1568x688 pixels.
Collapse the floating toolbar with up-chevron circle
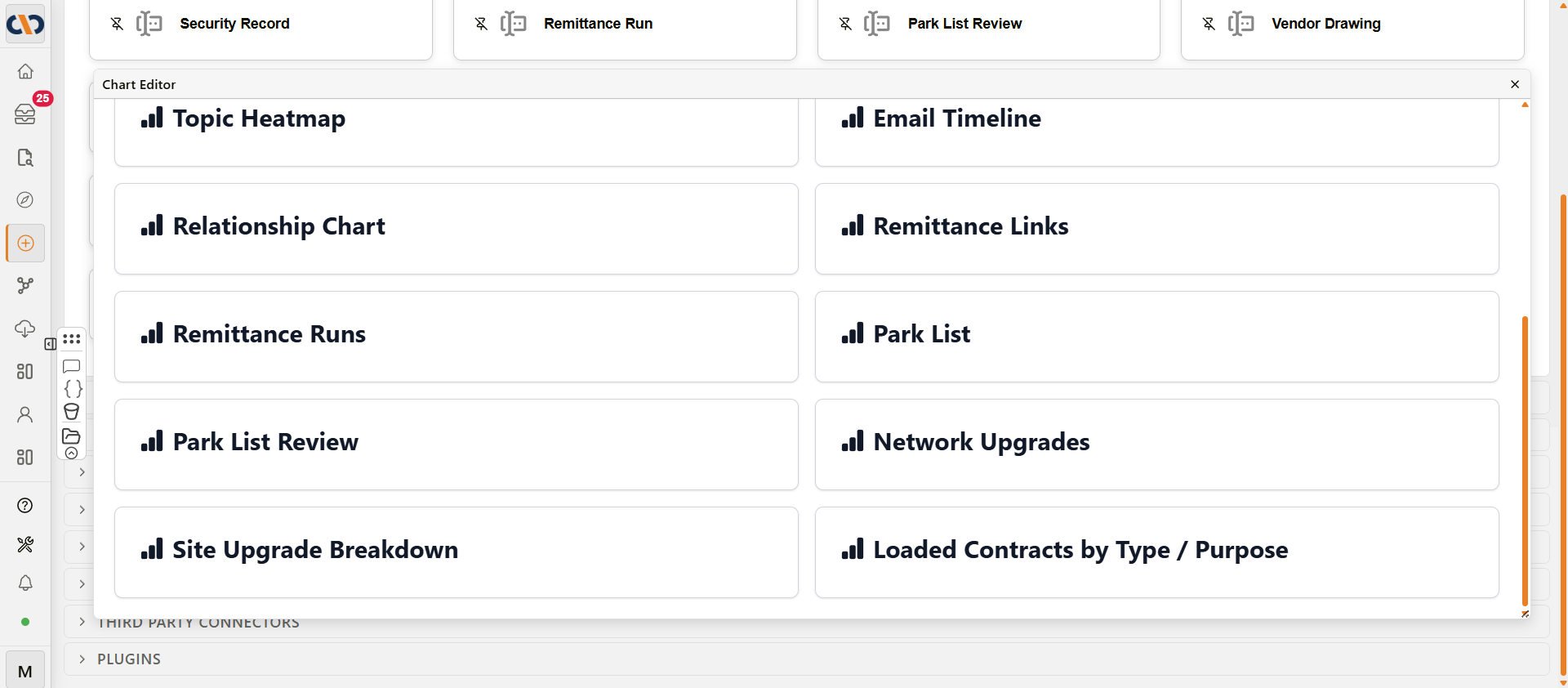[x=72, y=453]
